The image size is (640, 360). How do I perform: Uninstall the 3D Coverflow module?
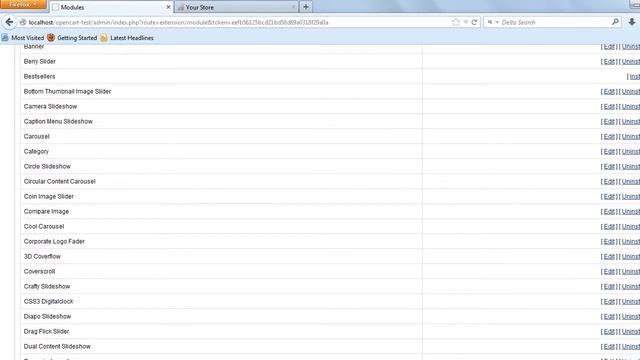[x=631, y=257]
